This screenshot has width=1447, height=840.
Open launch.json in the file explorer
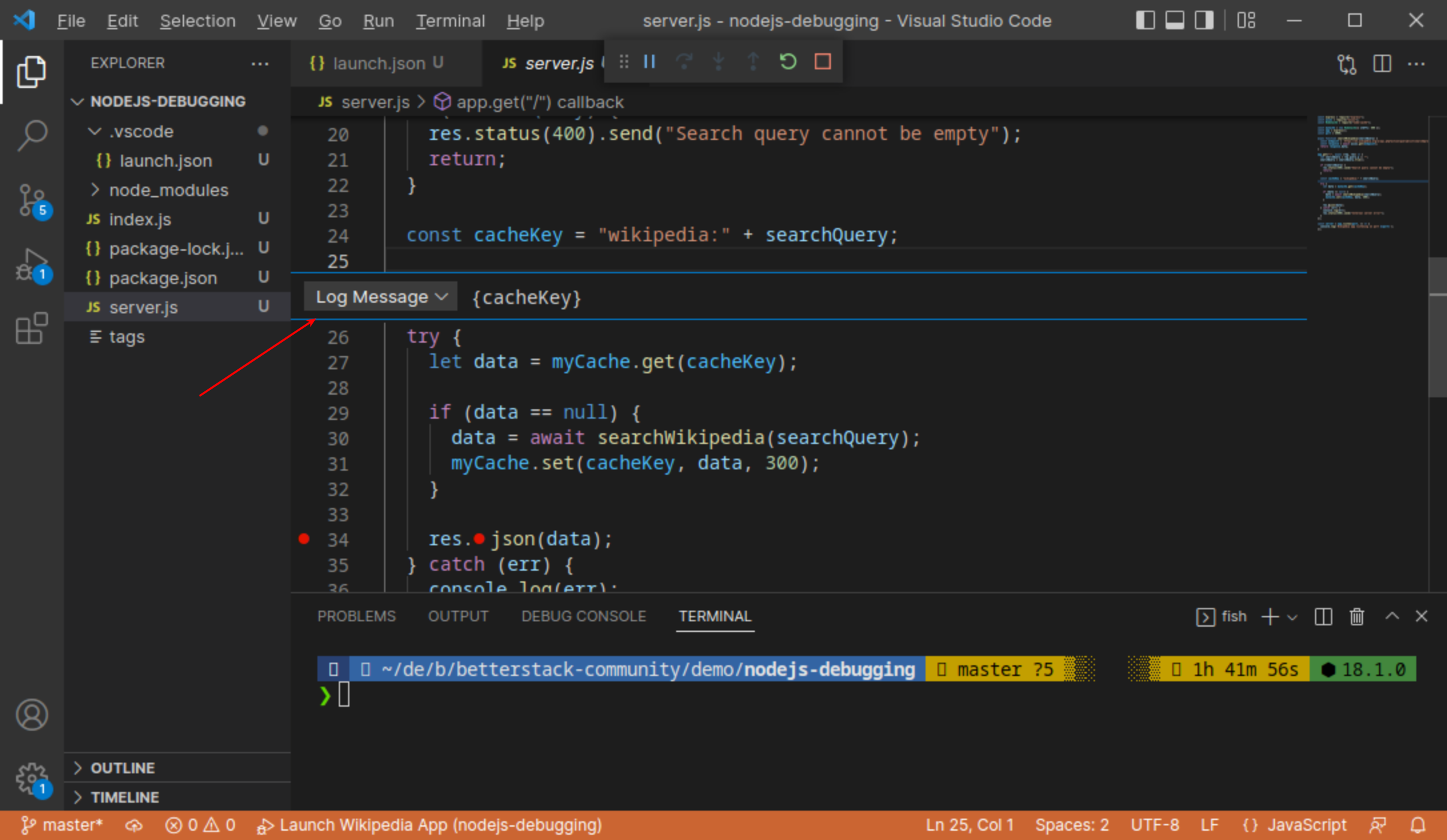click(177, 161)
